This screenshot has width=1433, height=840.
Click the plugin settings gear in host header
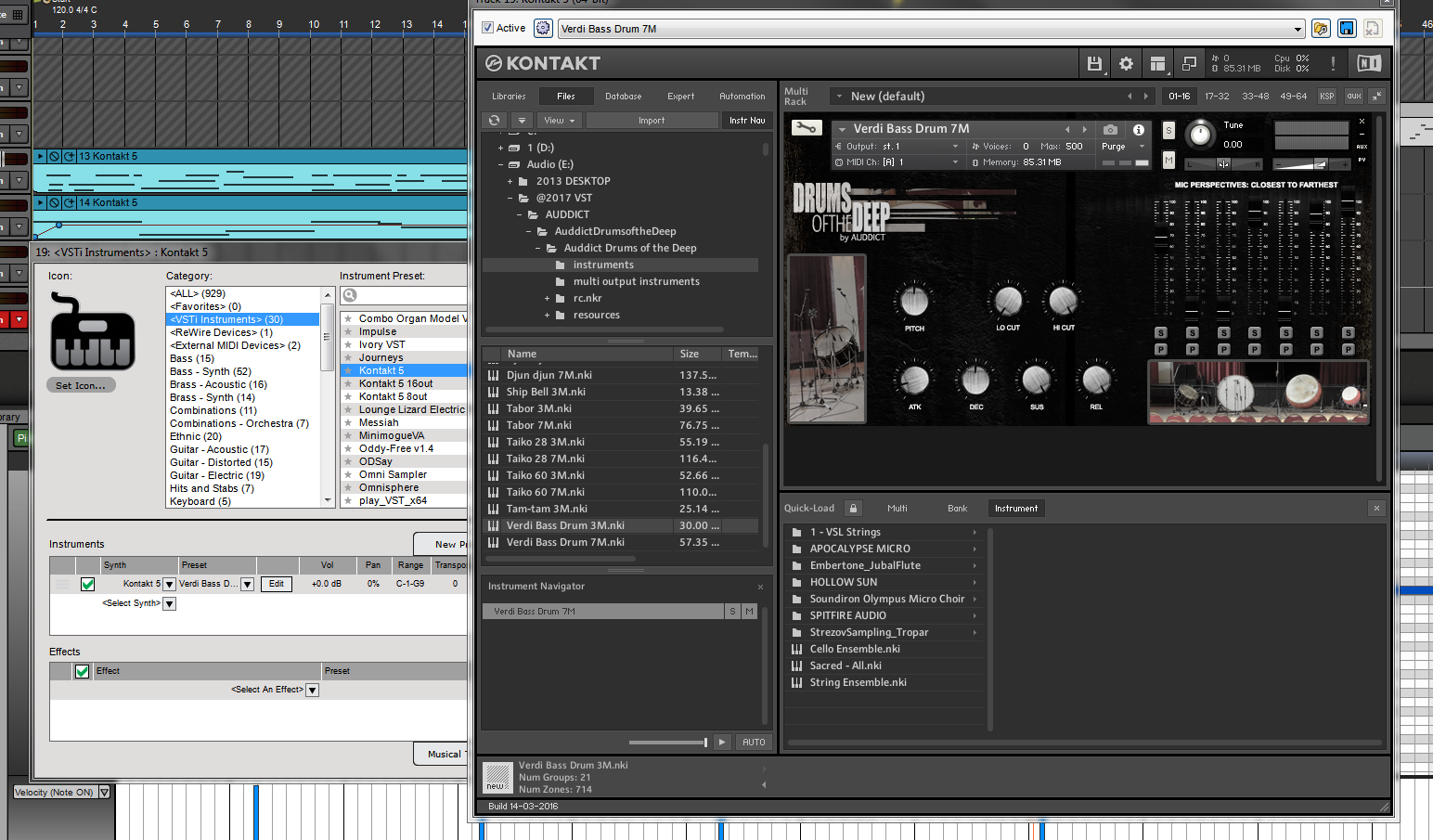click(x=543, y=29)
